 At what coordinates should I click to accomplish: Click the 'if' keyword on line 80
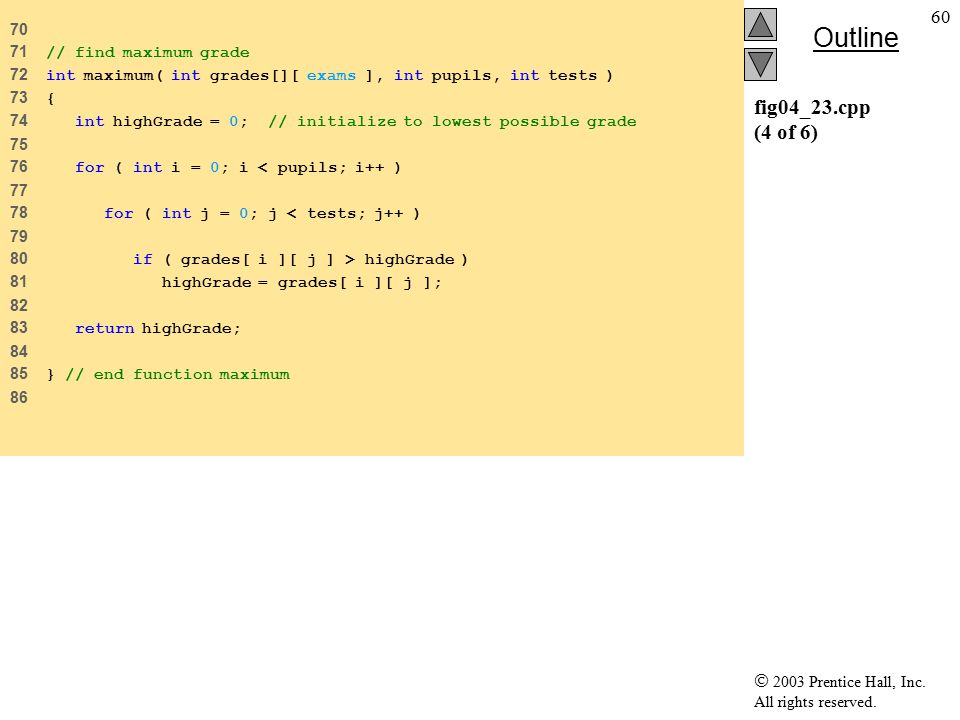point(142,259)
